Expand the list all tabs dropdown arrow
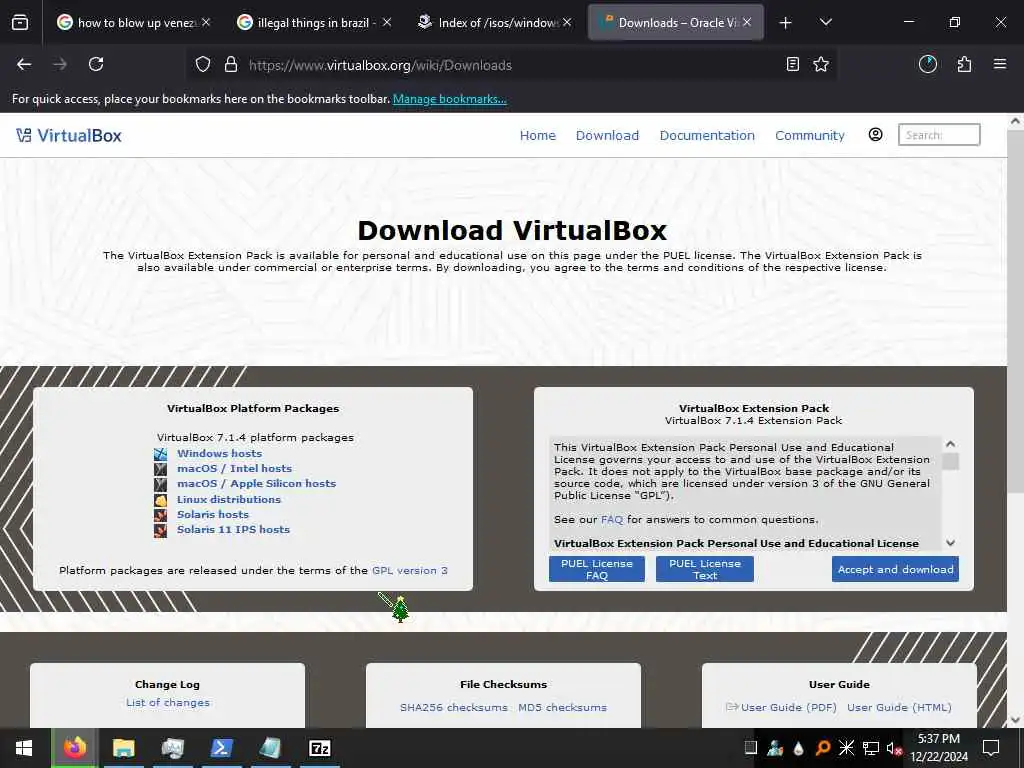Image resolution: width=1024 pixels, height=768 pixels. tap(825, 22)
